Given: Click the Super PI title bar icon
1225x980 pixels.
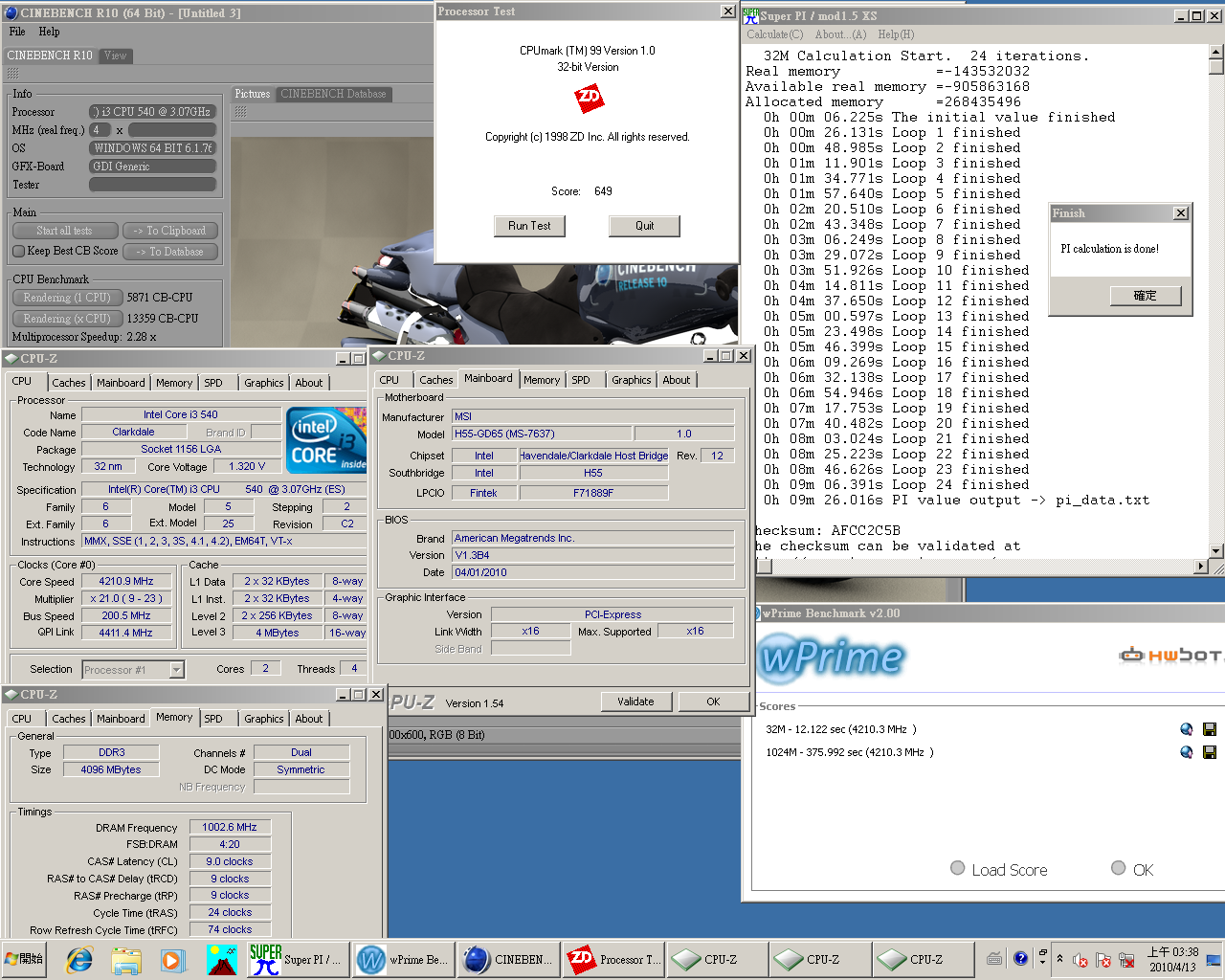Looking at the screenshot, I should point(751,15).
